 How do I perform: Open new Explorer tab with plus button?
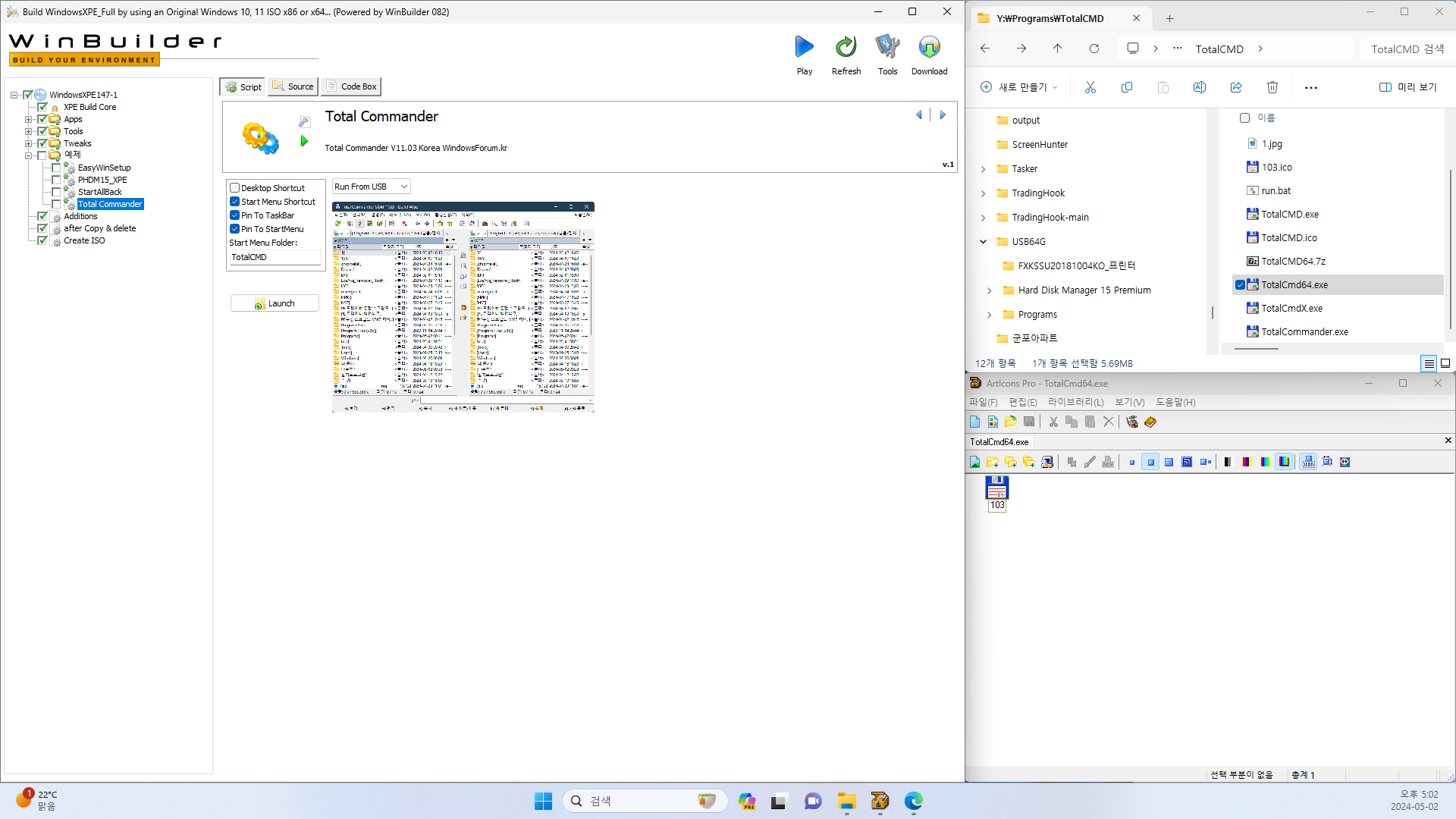pos(1169,18)
